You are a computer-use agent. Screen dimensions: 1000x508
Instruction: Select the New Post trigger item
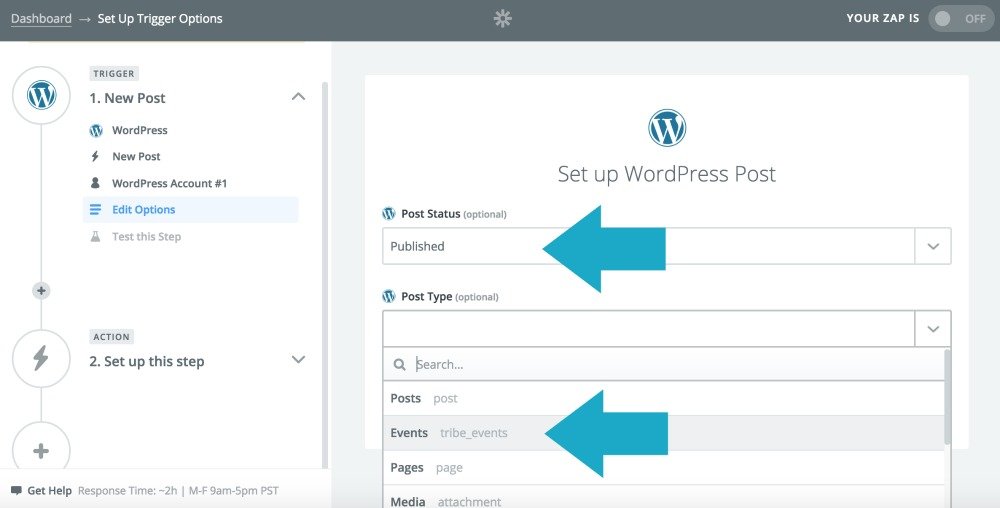click(x=136, y=156)
